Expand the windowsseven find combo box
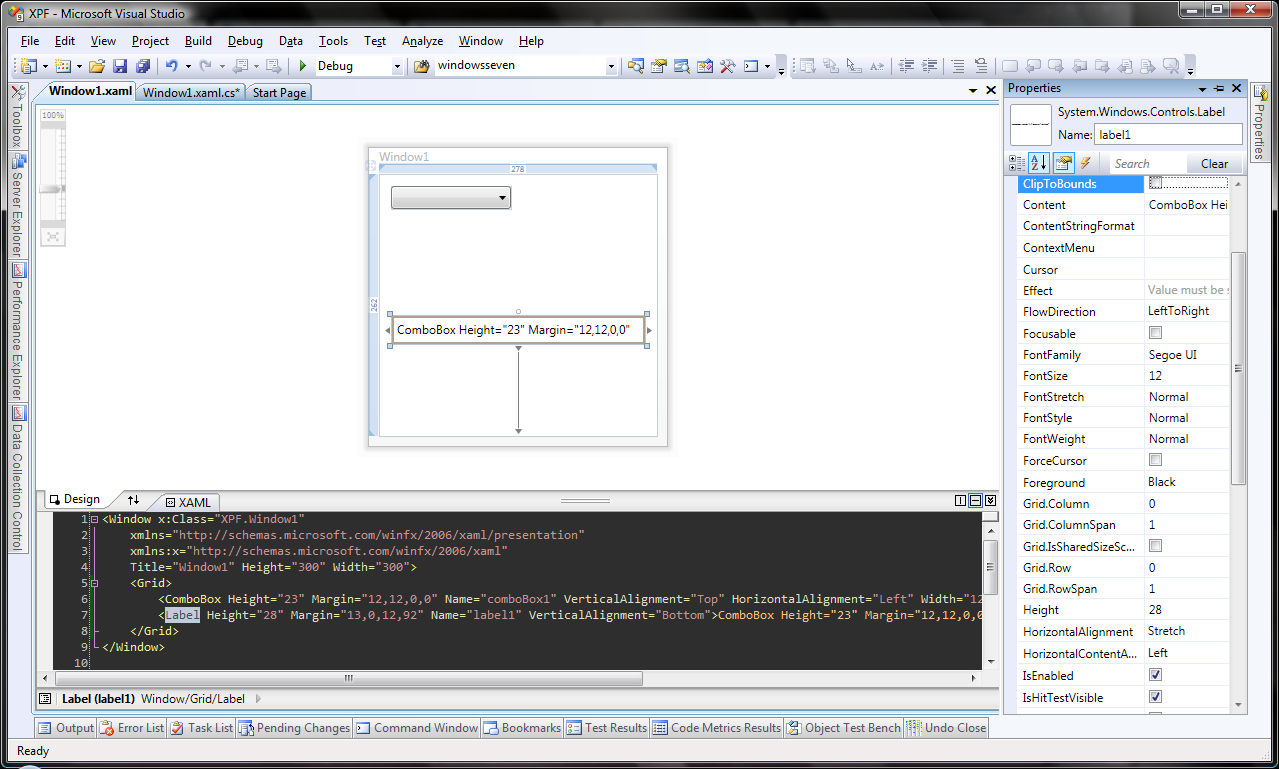Screen dimensions: 1279x769 (x=611, y=67)
